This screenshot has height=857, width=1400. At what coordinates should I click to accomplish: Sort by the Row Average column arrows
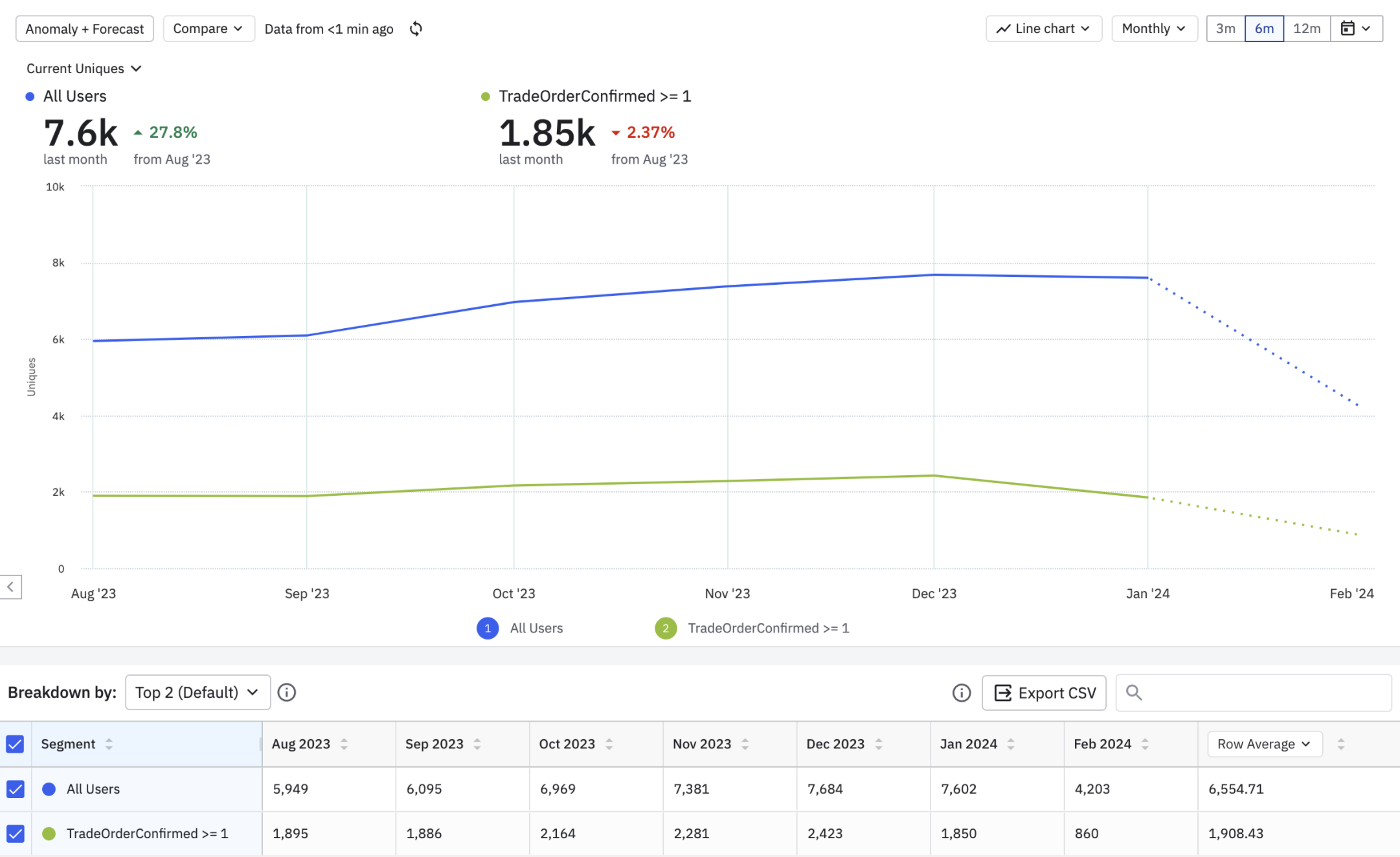(x=1341, y=744)
